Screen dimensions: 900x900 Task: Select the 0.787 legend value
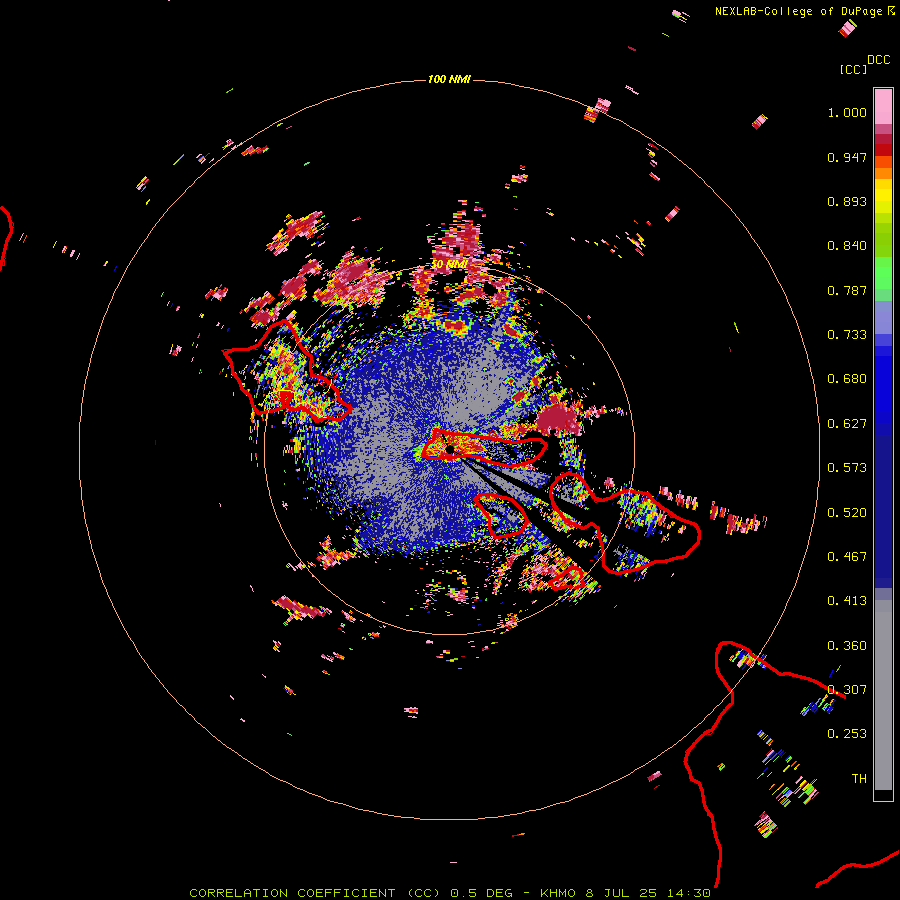[847, 290]
